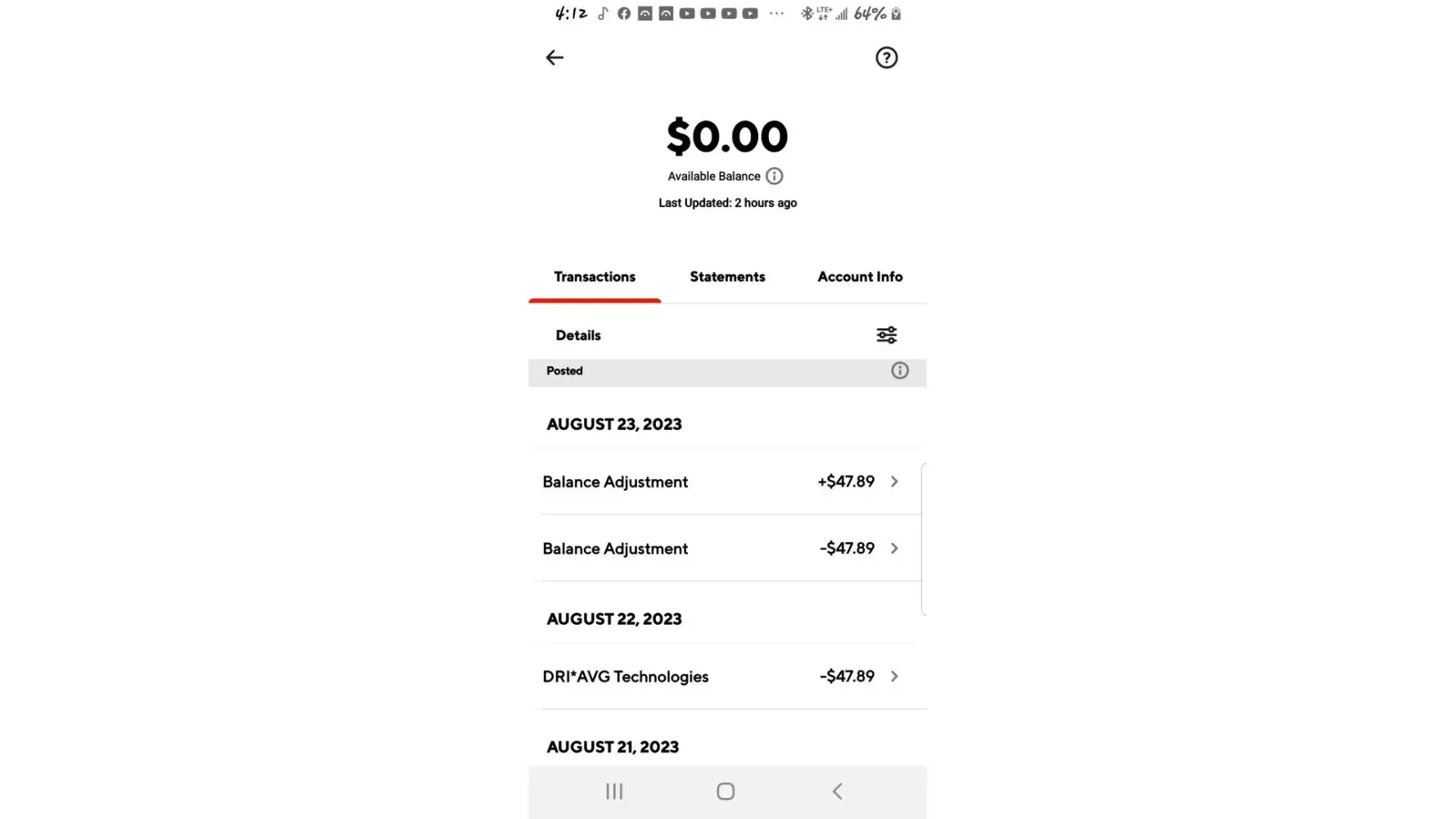The width and height of the screenshot is (1456, 819).
Task: Expand the +$47.89 Balance Adjustment chevron
Action: tap(894, 482)
